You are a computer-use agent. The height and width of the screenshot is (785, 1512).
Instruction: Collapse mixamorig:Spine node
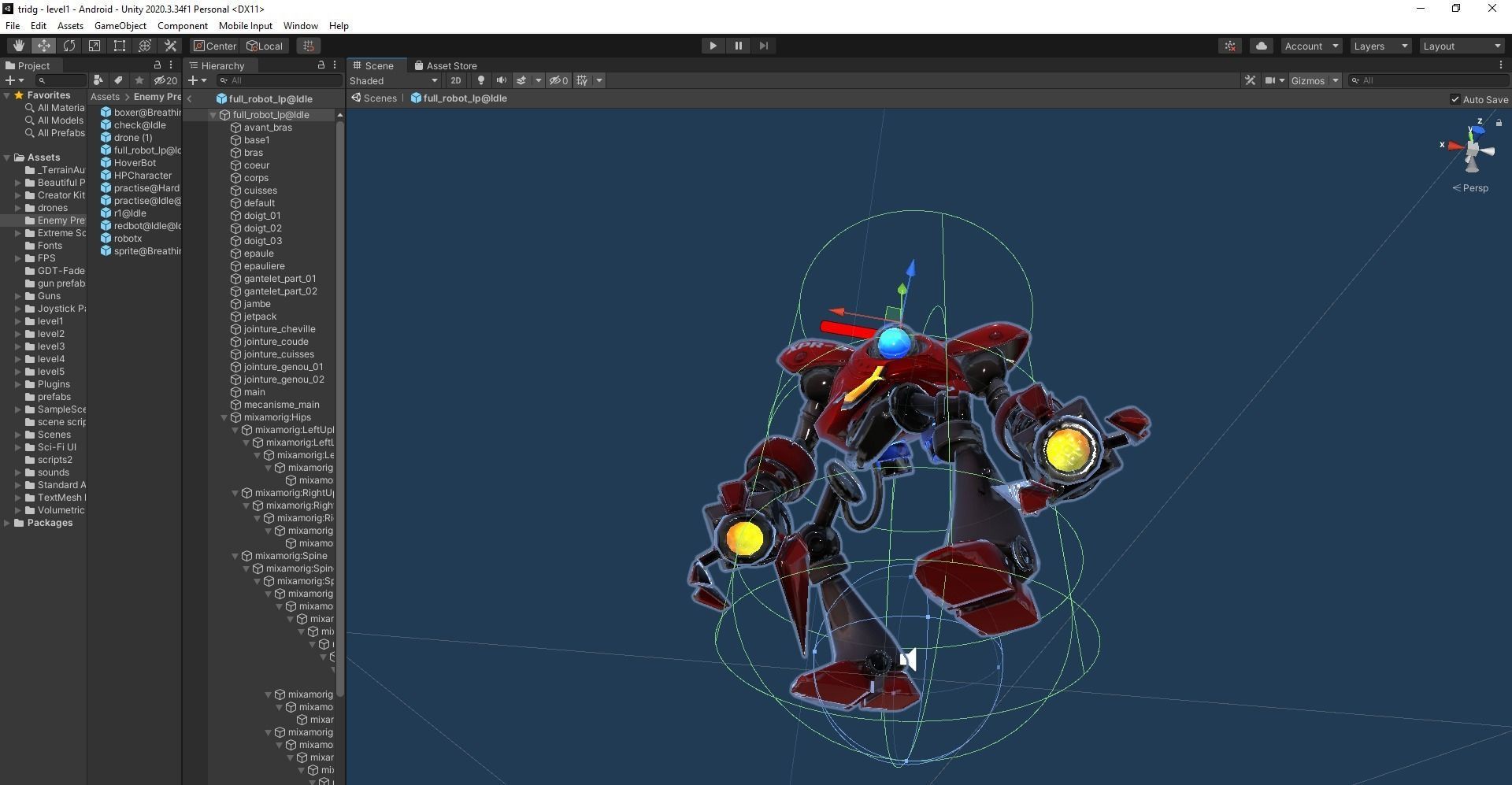point(235,556)
